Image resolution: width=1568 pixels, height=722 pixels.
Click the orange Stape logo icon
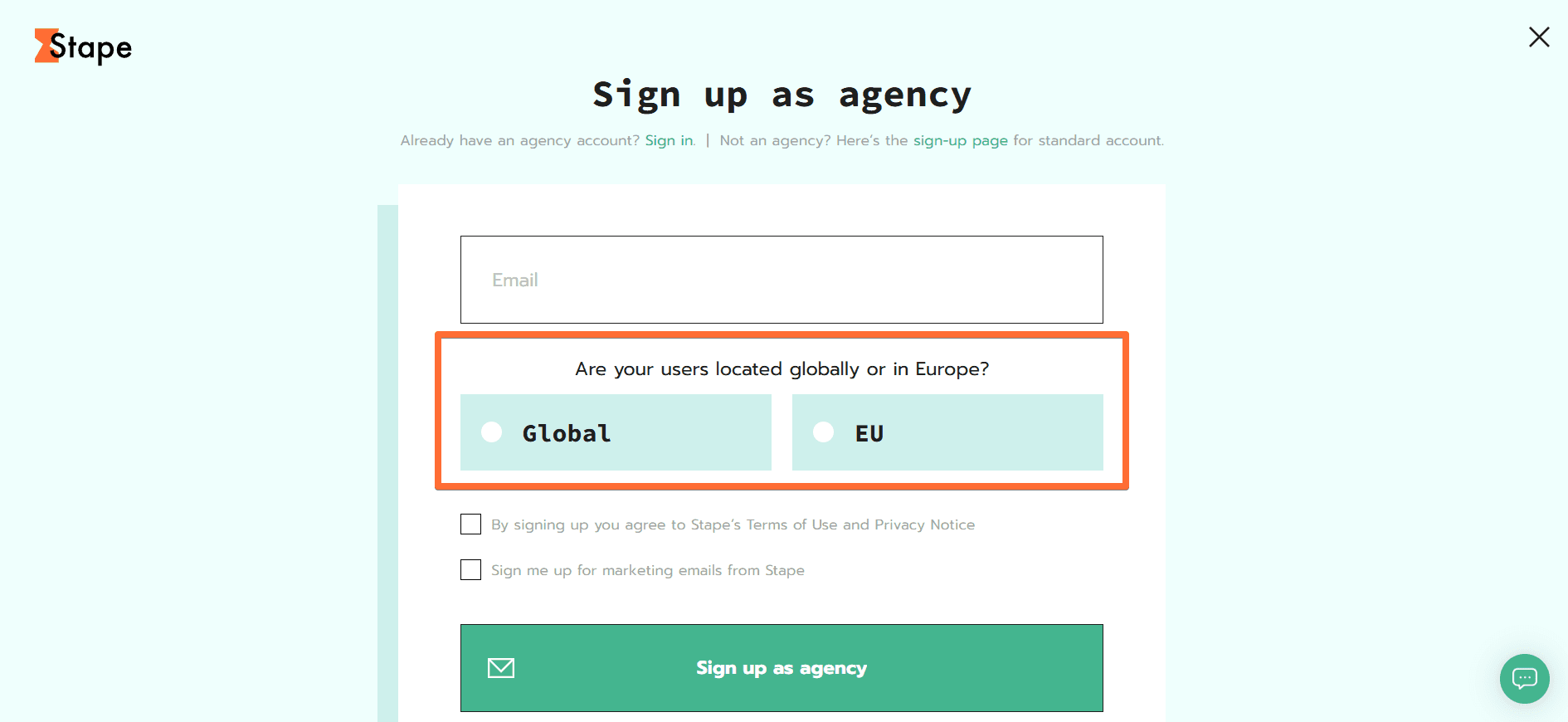pyautogui.click(x=46, y=46)
